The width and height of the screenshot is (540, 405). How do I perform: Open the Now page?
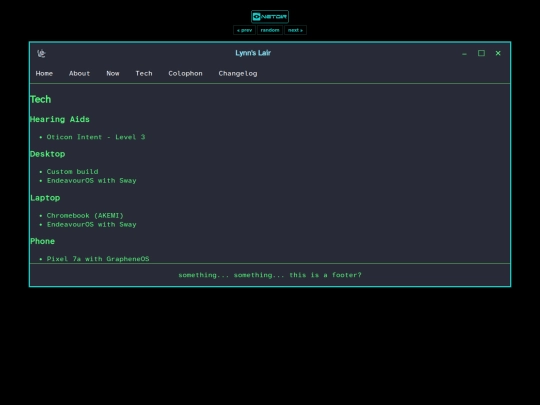point(113,73)
